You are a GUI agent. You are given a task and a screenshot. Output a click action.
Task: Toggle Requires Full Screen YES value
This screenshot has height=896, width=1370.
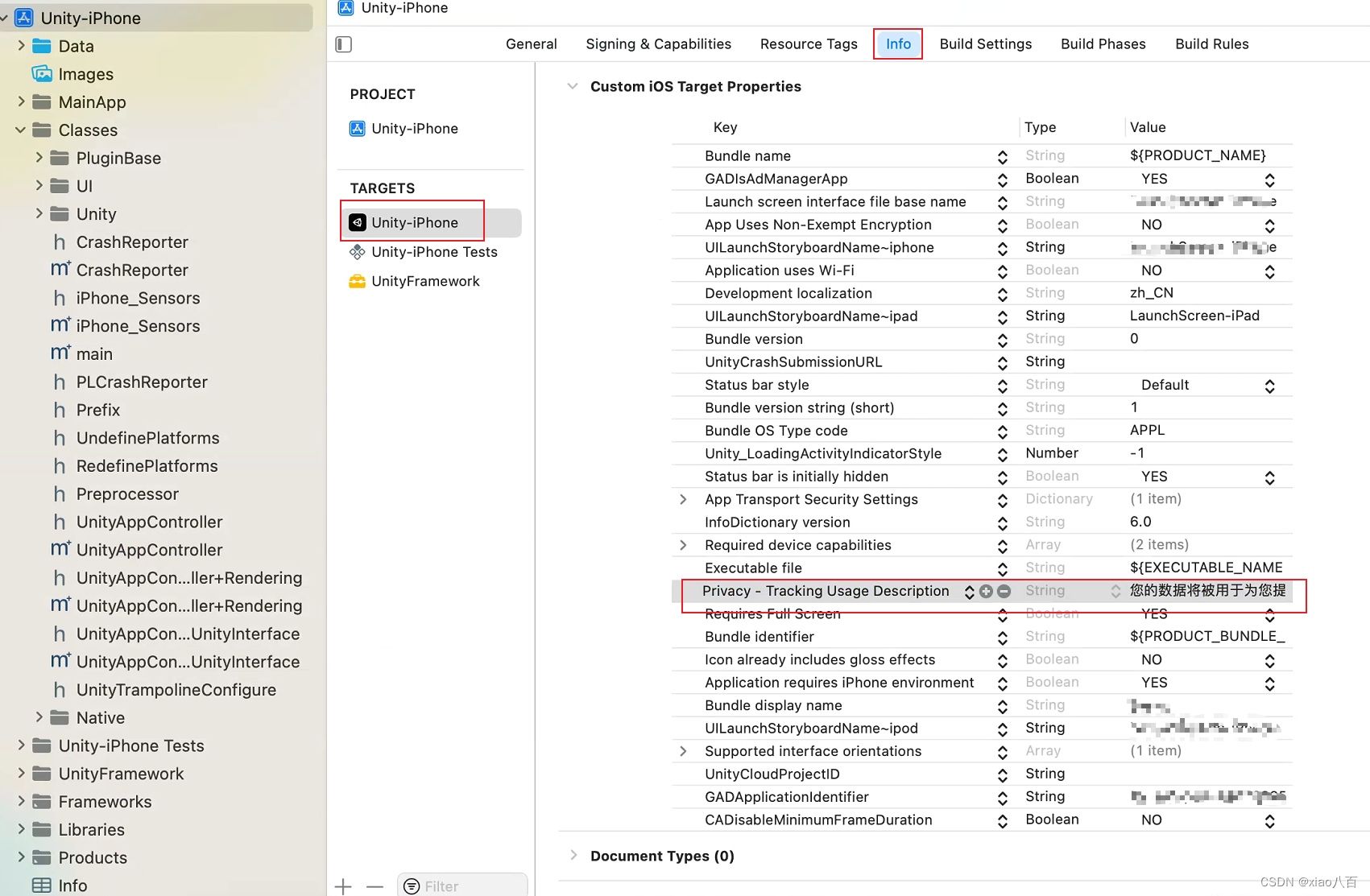click(1270, 615)
